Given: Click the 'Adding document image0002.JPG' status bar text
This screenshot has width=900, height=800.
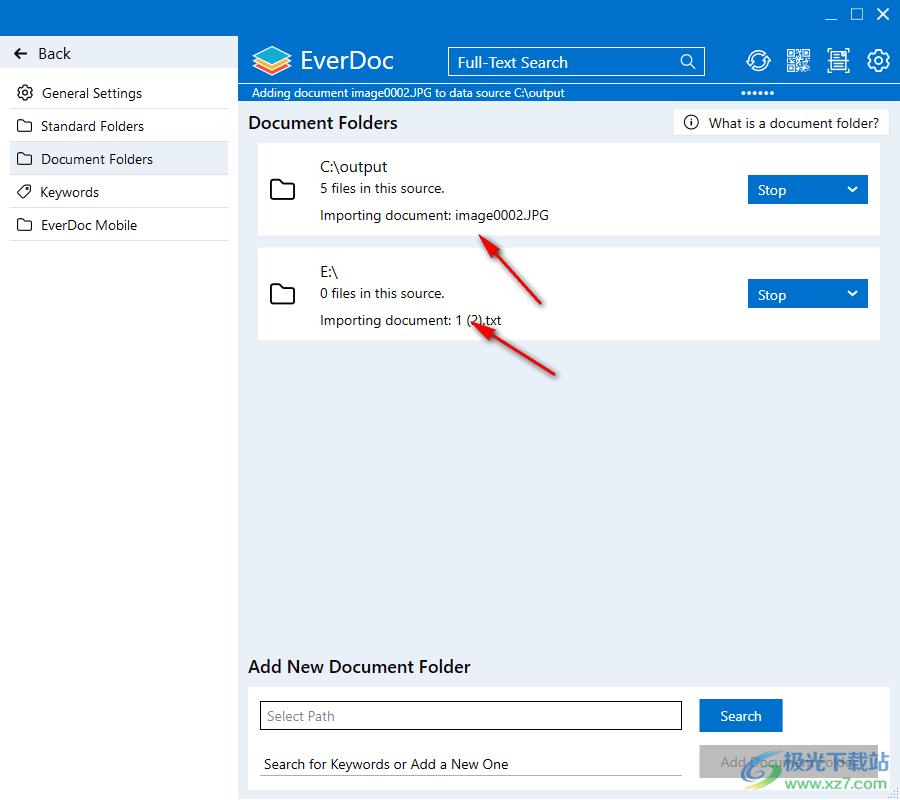Looking at the screenshot, I should [408, 93].
